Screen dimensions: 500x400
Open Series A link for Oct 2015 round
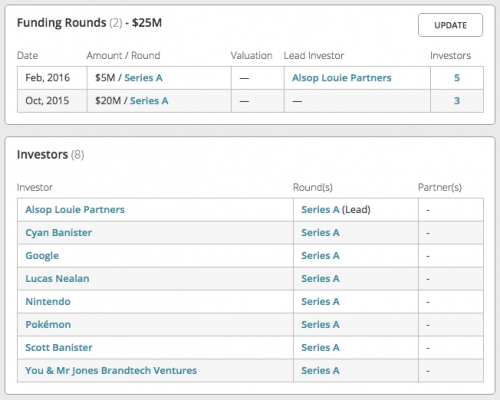(x=149, y=101)
